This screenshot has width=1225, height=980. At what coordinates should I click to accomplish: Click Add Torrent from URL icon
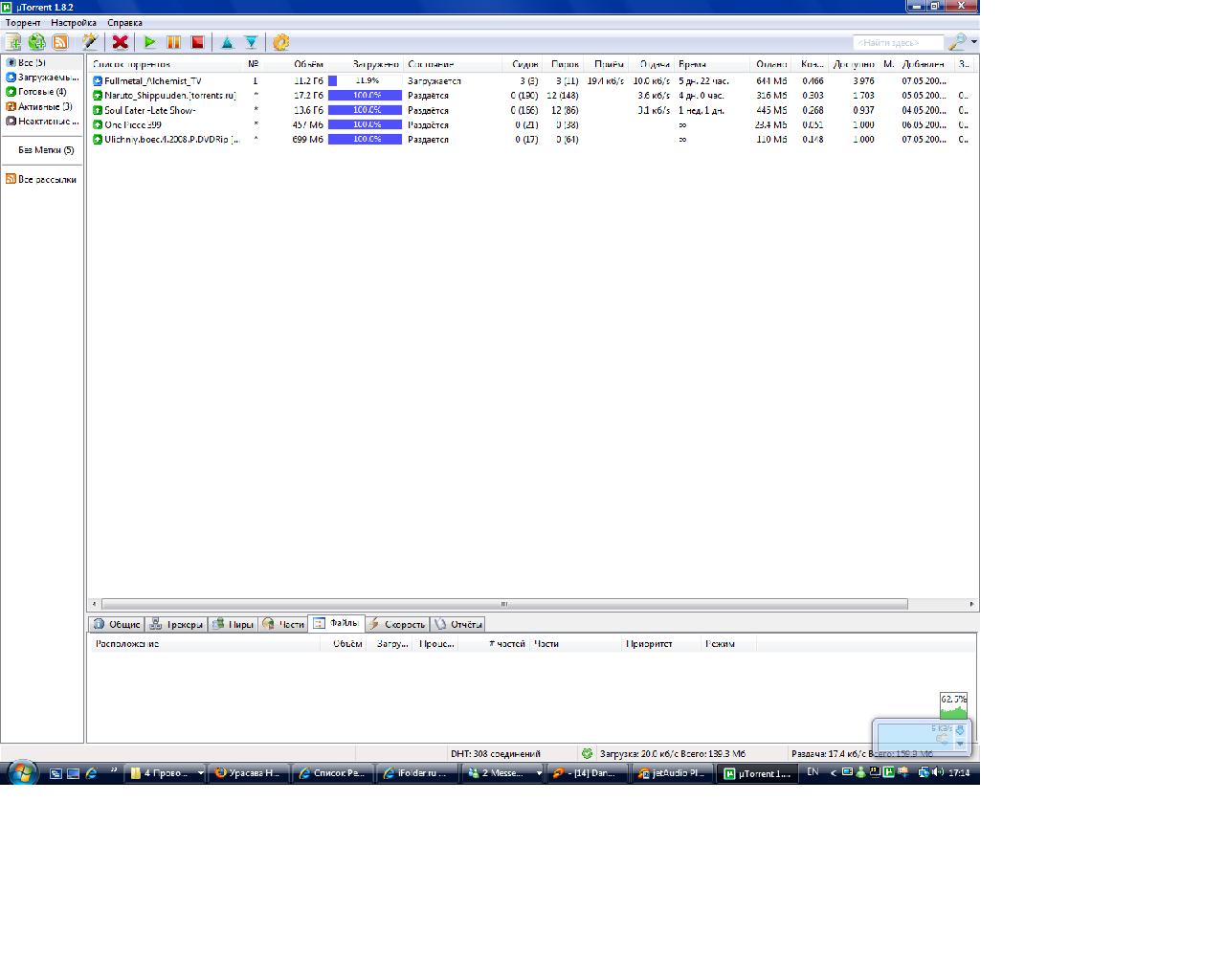37,42
